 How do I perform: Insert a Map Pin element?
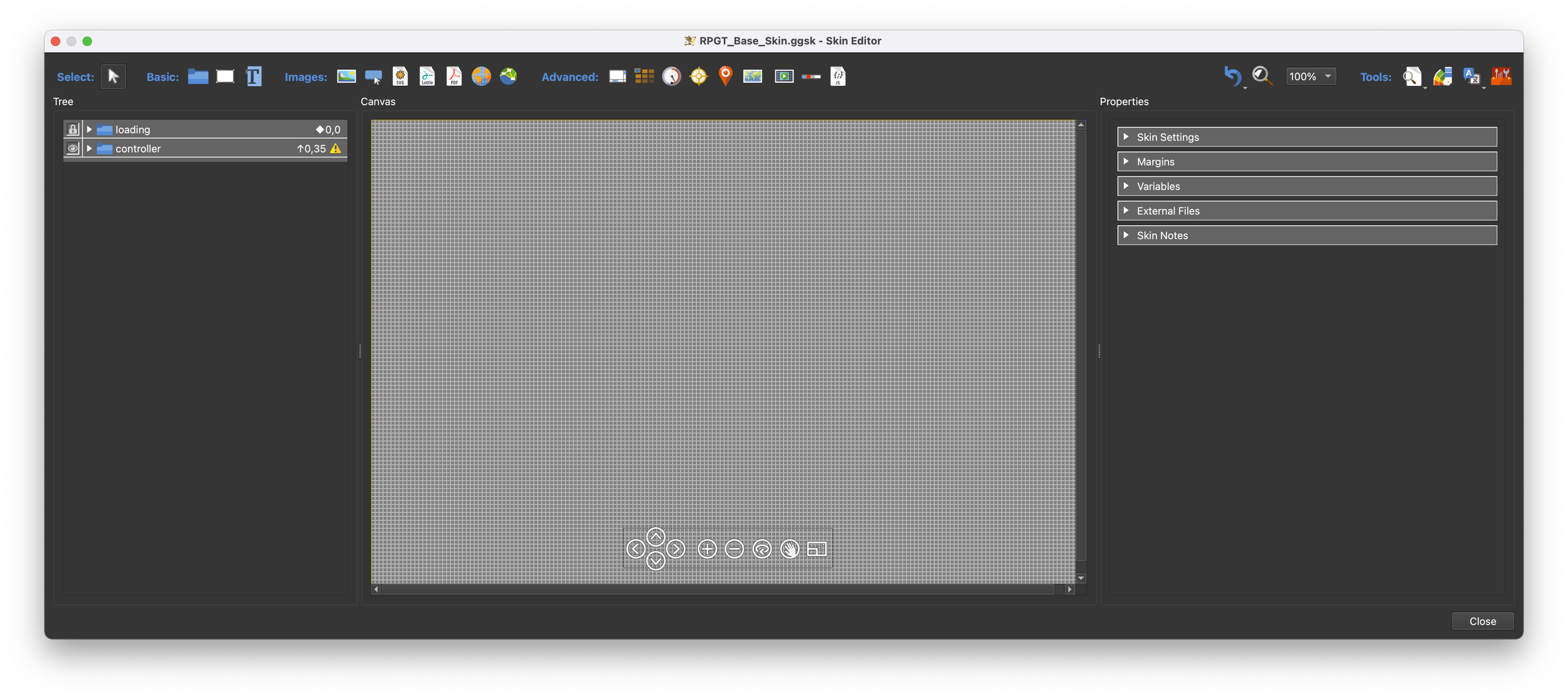click(x=725, y=76)
